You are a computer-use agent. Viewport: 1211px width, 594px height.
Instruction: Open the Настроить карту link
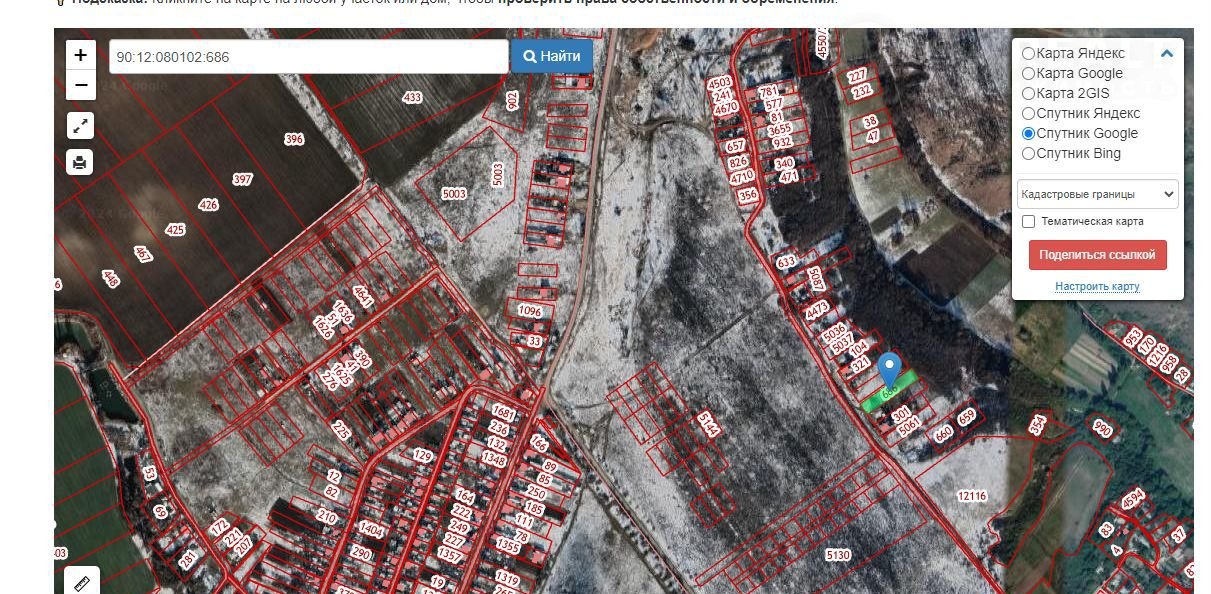[x=1097, y=287]
